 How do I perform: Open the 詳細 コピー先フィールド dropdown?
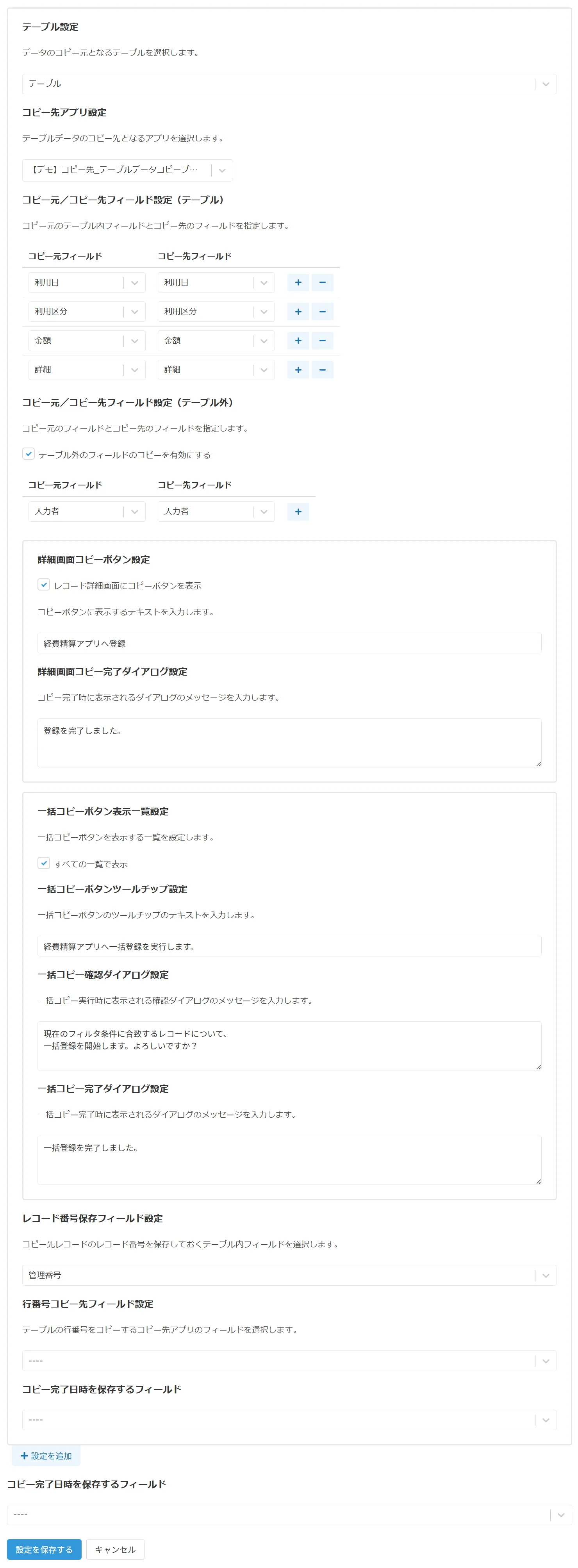[x=216, y=369]
